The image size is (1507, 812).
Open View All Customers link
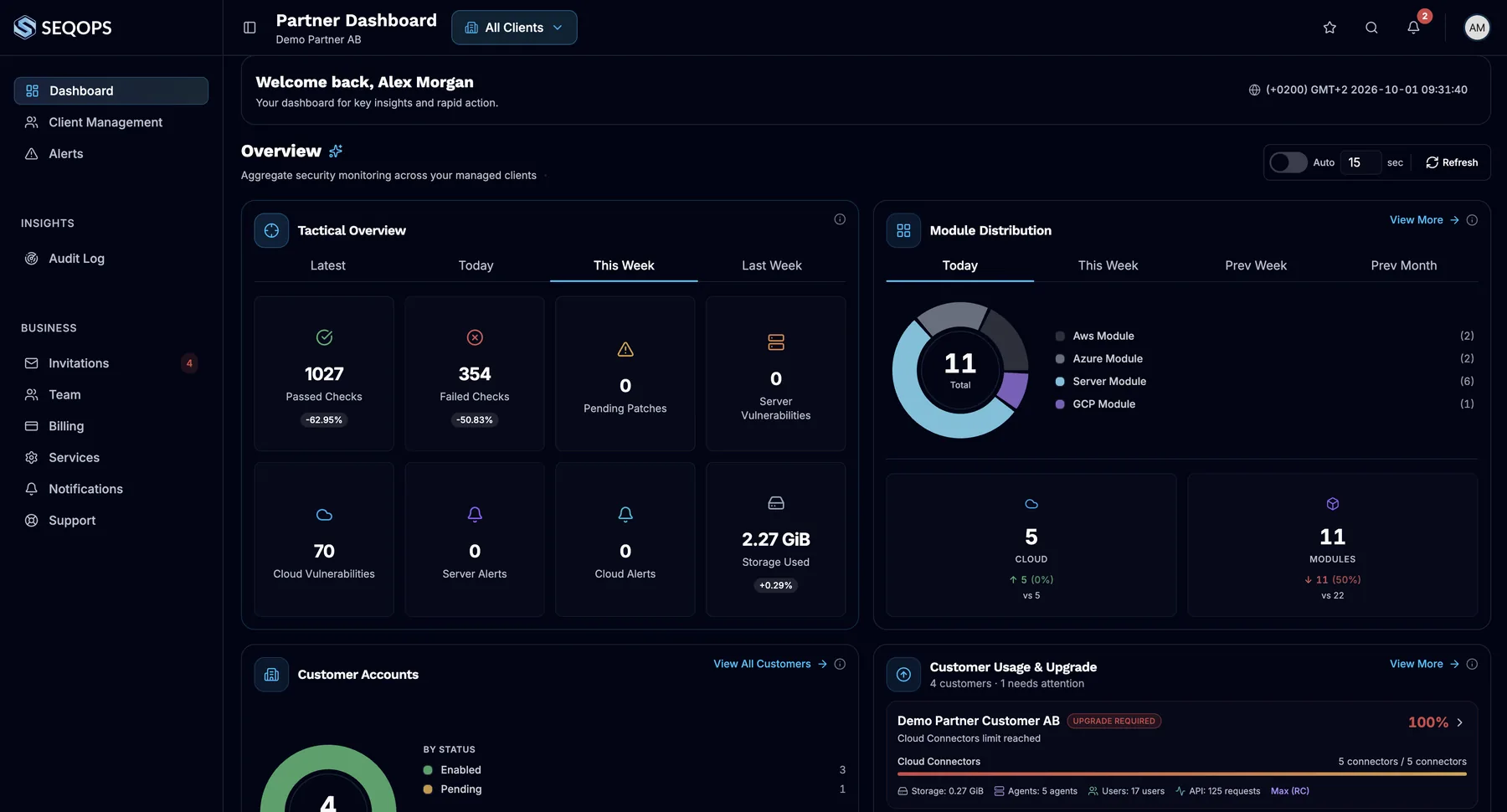[770, 664]
